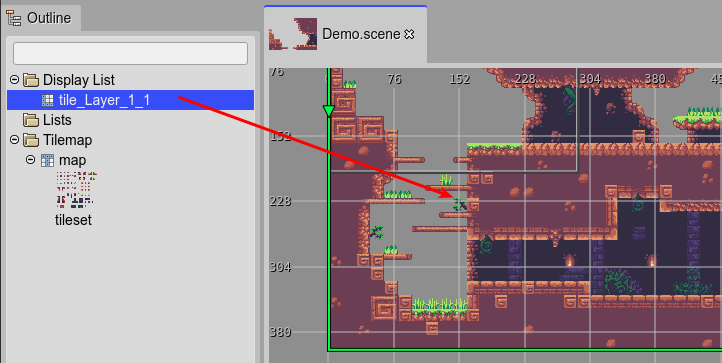Focus the Outline filter text field
Image resolution: width=722 pixels, height=363 pixels.
130,53
